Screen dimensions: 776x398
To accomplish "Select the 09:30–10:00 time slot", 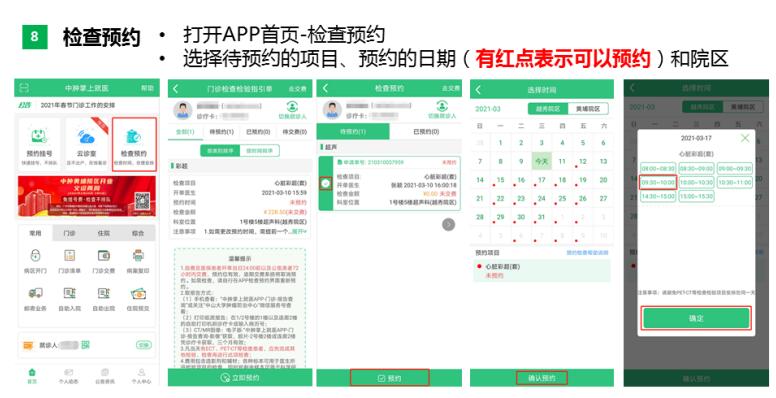I will click(658, 182).
